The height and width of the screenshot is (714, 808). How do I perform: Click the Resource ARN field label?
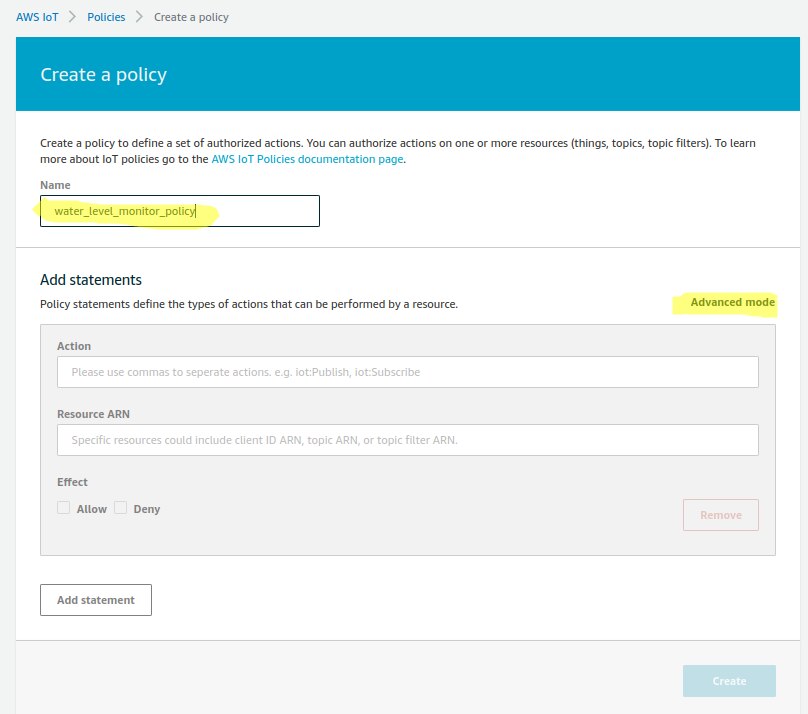pos(93,414)
